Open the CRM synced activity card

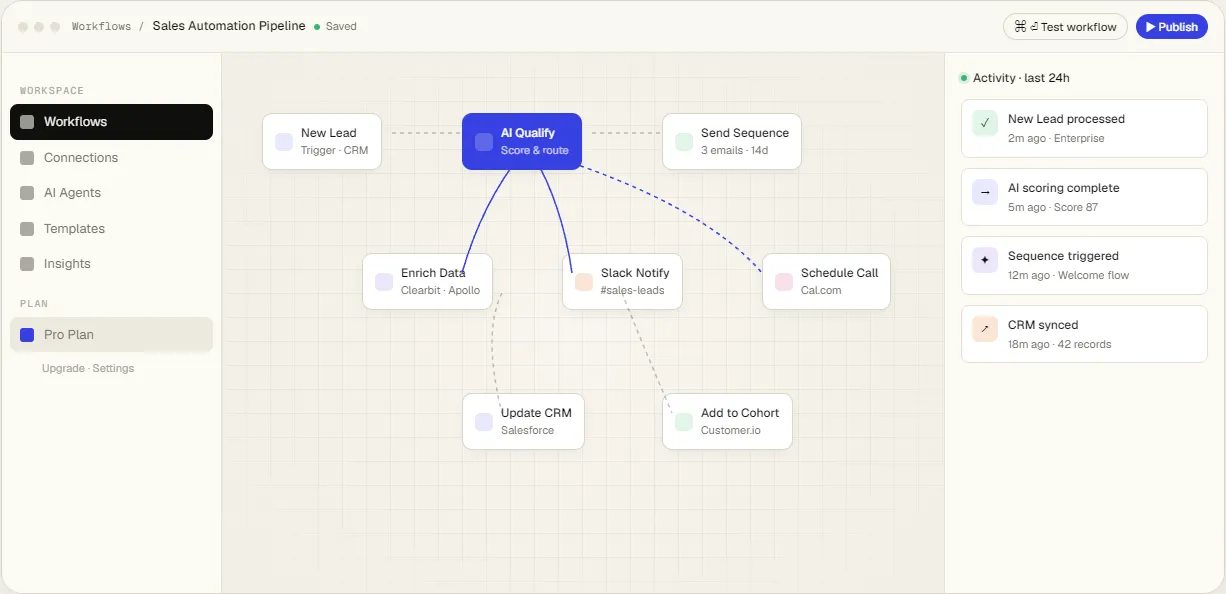click(x=1084, y=334)
